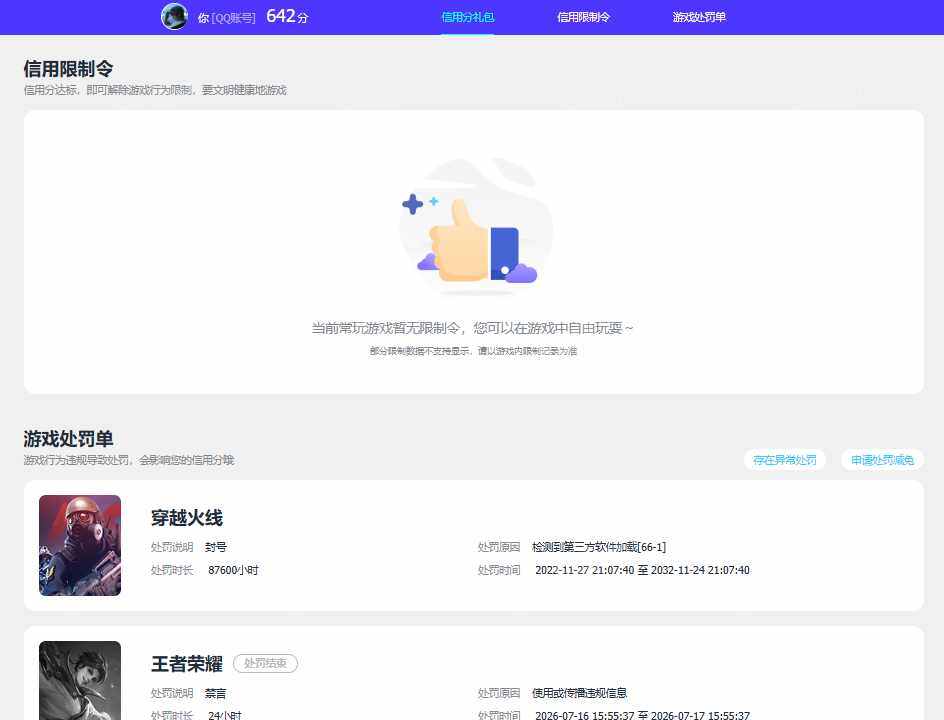944x720 pixels.
Task: Click the 信用限制令 section heading
Action: (68, 69)
